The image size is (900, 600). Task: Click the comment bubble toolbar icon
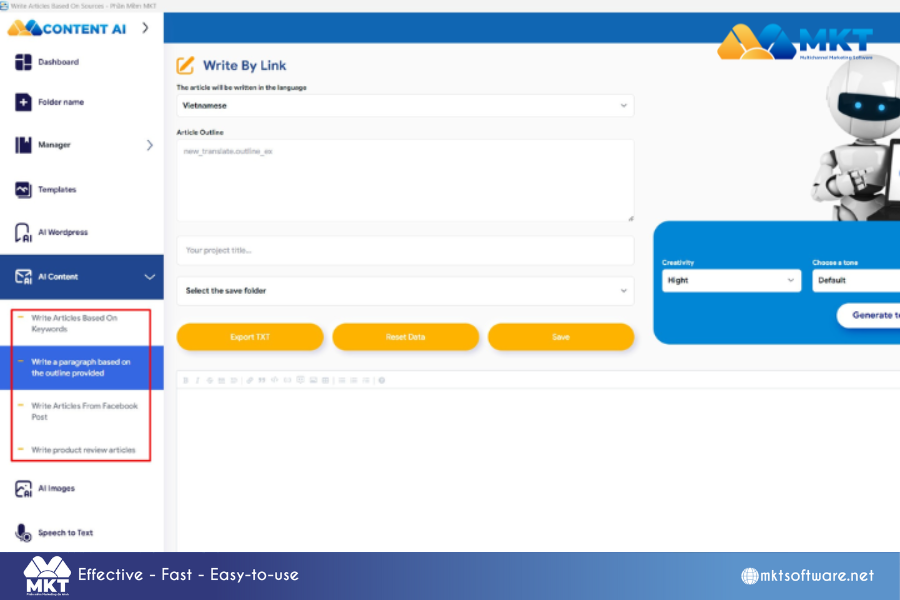click(x=300, y=380)
